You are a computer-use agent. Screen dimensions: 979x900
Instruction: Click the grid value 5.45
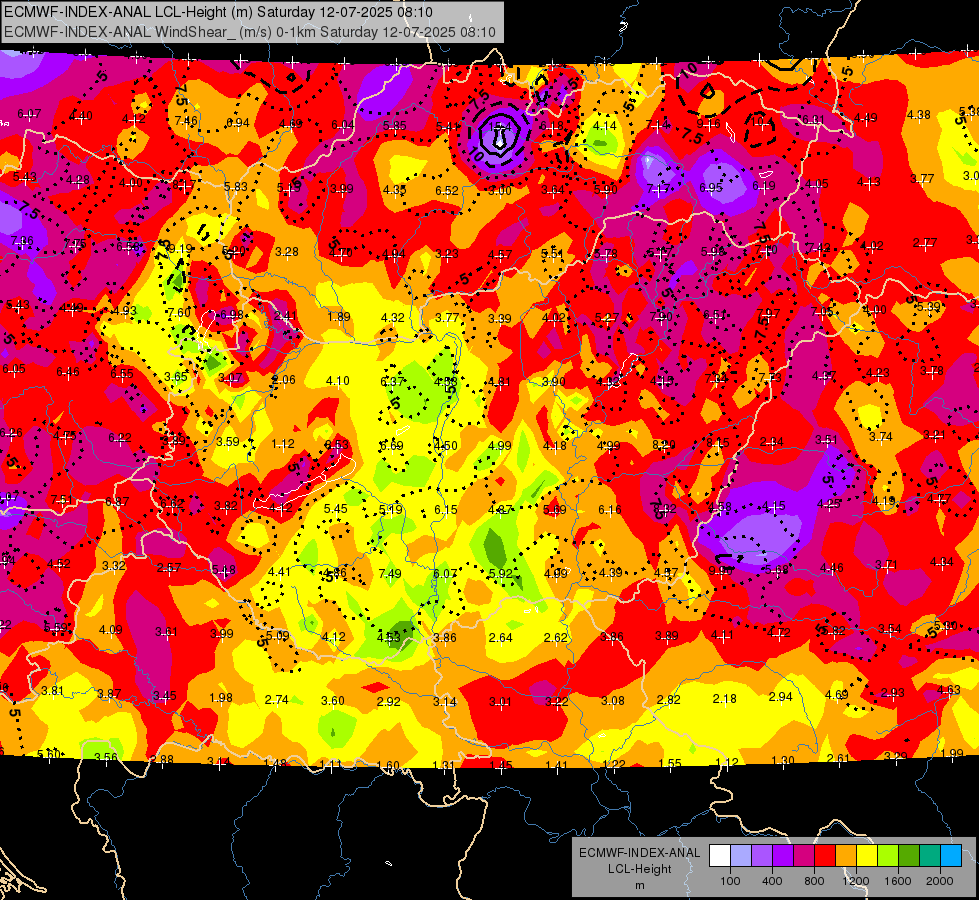pyautogui.click(x=336, y=508)
